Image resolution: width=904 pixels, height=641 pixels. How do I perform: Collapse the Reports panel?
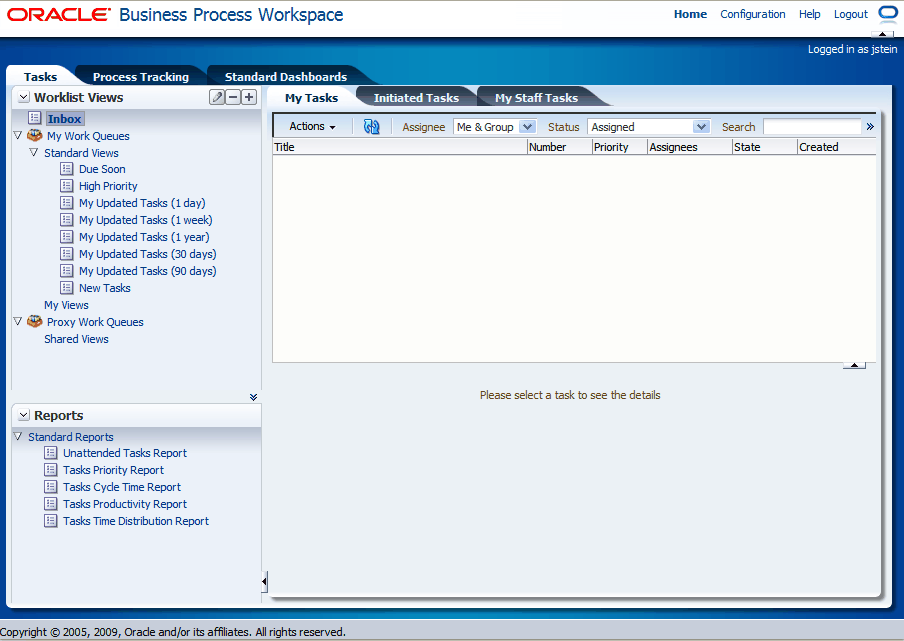(24, 415)
